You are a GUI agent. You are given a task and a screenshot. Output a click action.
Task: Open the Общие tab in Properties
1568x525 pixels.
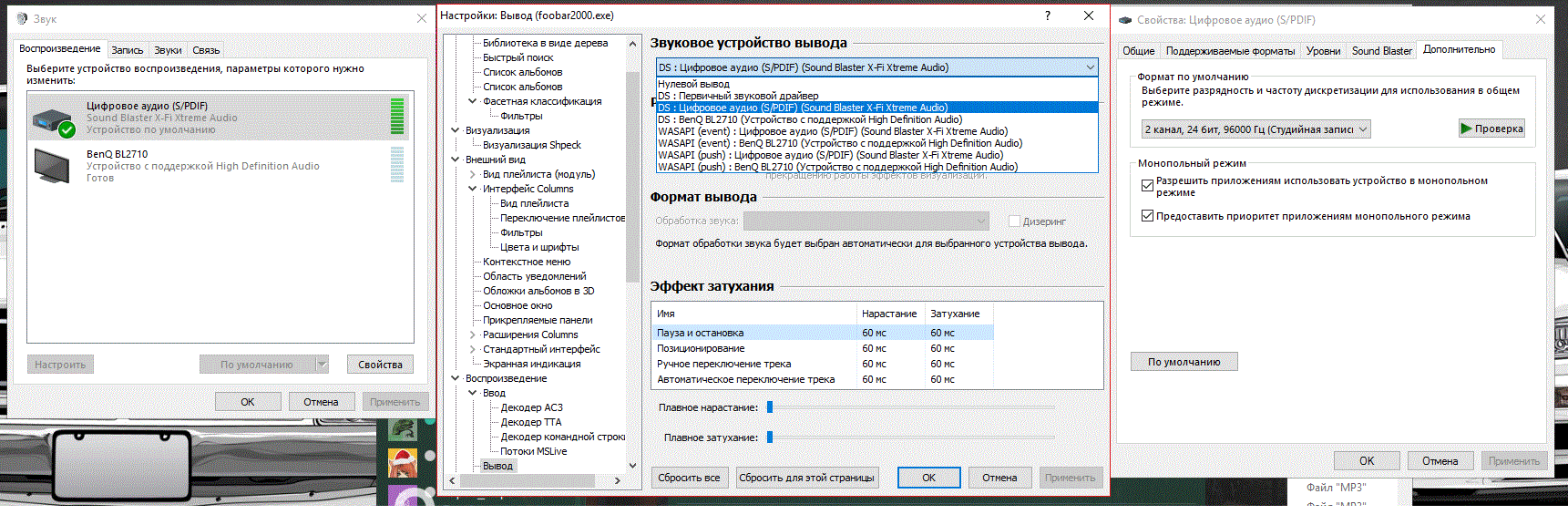click(1138, 51)
